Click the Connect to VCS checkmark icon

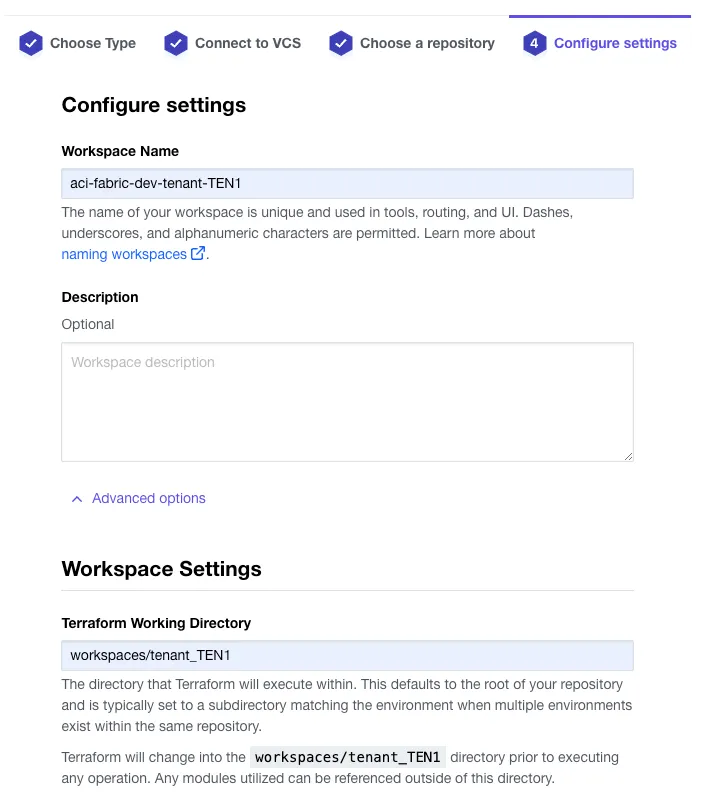(176, 43)
